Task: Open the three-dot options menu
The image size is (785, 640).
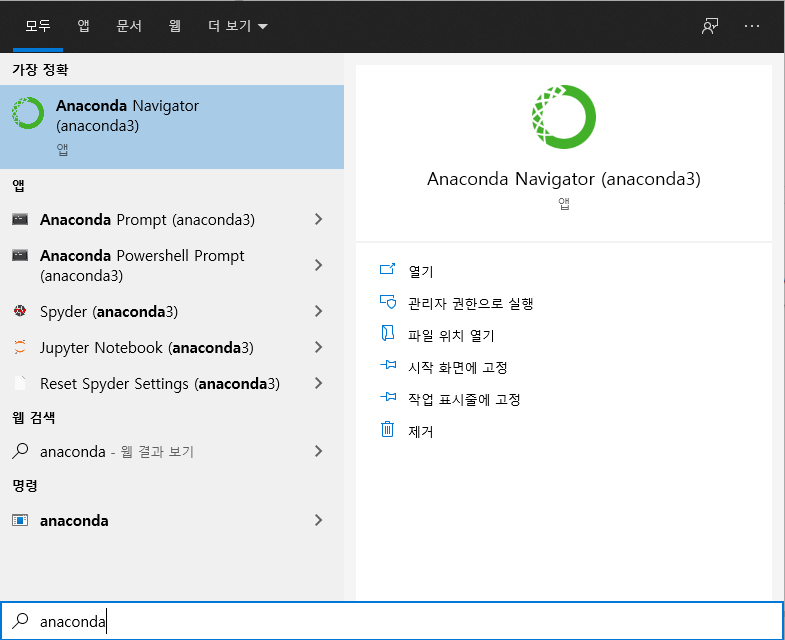Action: pos(751,26)
